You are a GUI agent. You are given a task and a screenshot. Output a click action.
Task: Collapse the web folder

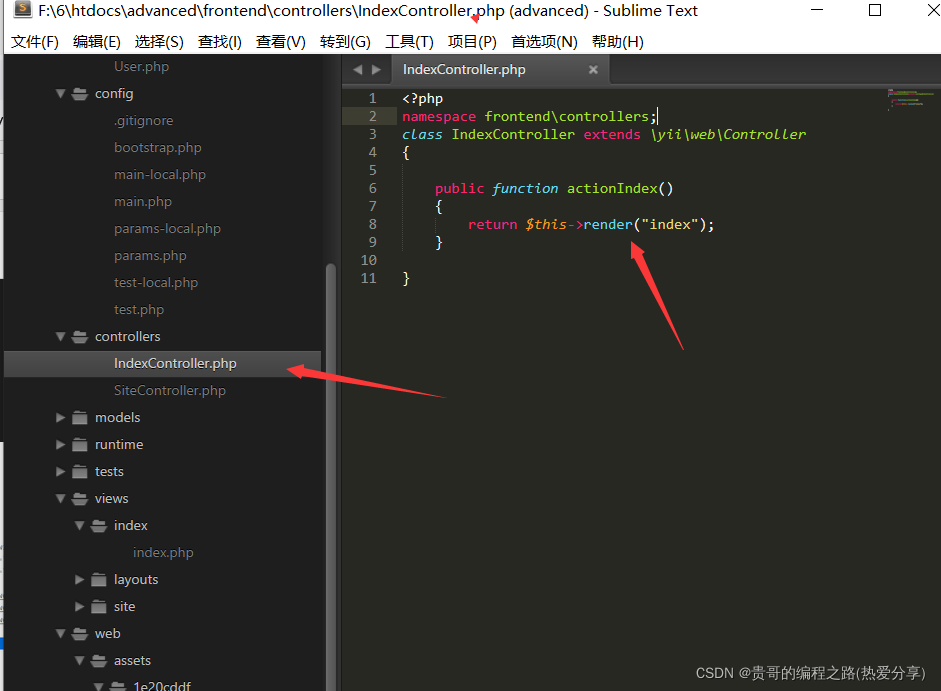tap(60, 634)
